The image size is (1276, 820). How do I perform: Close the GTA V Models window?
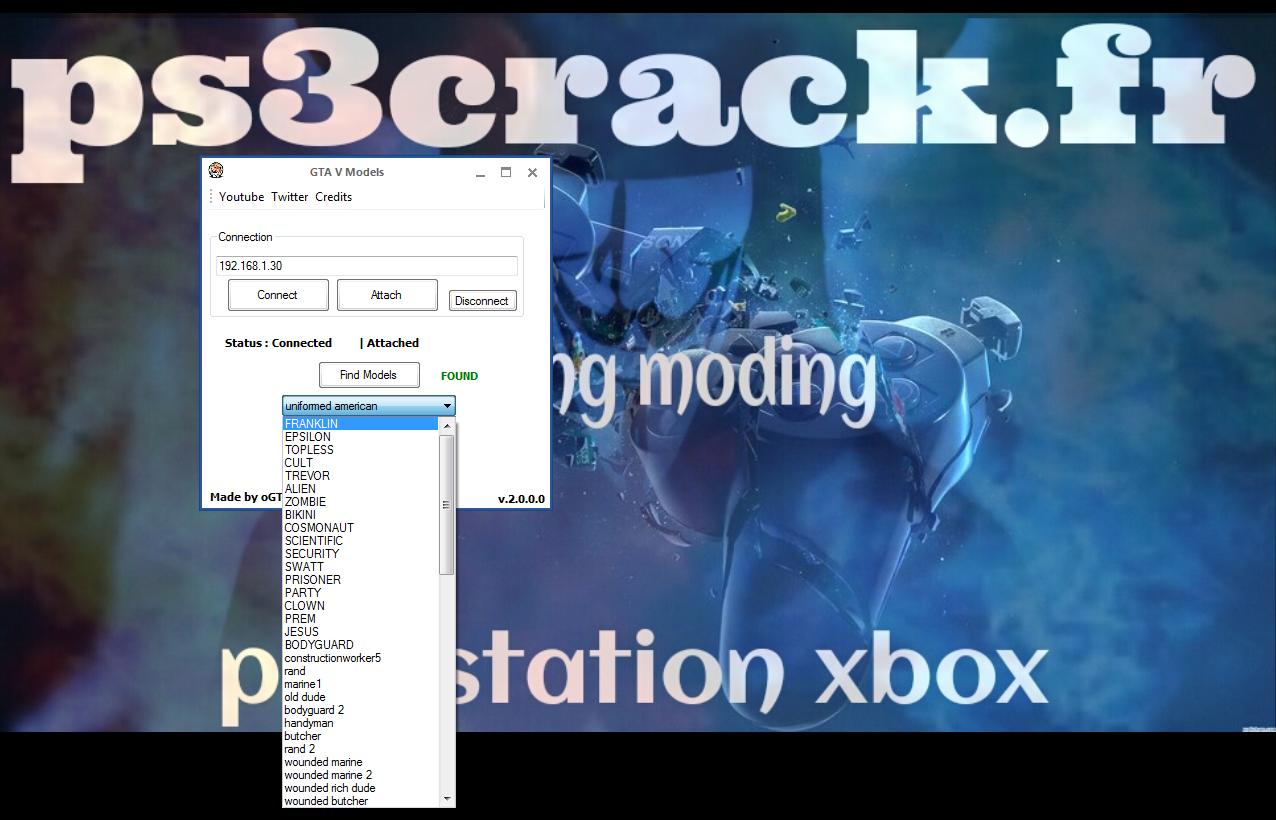[x=532, y=172]
